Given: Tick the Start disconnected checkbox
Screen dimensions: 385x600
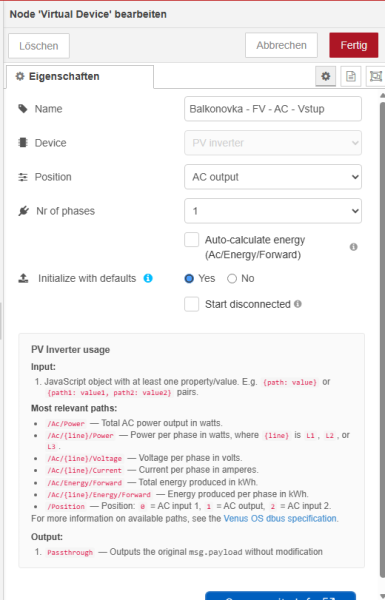Looking at the screenshot, I should [191, 305].
